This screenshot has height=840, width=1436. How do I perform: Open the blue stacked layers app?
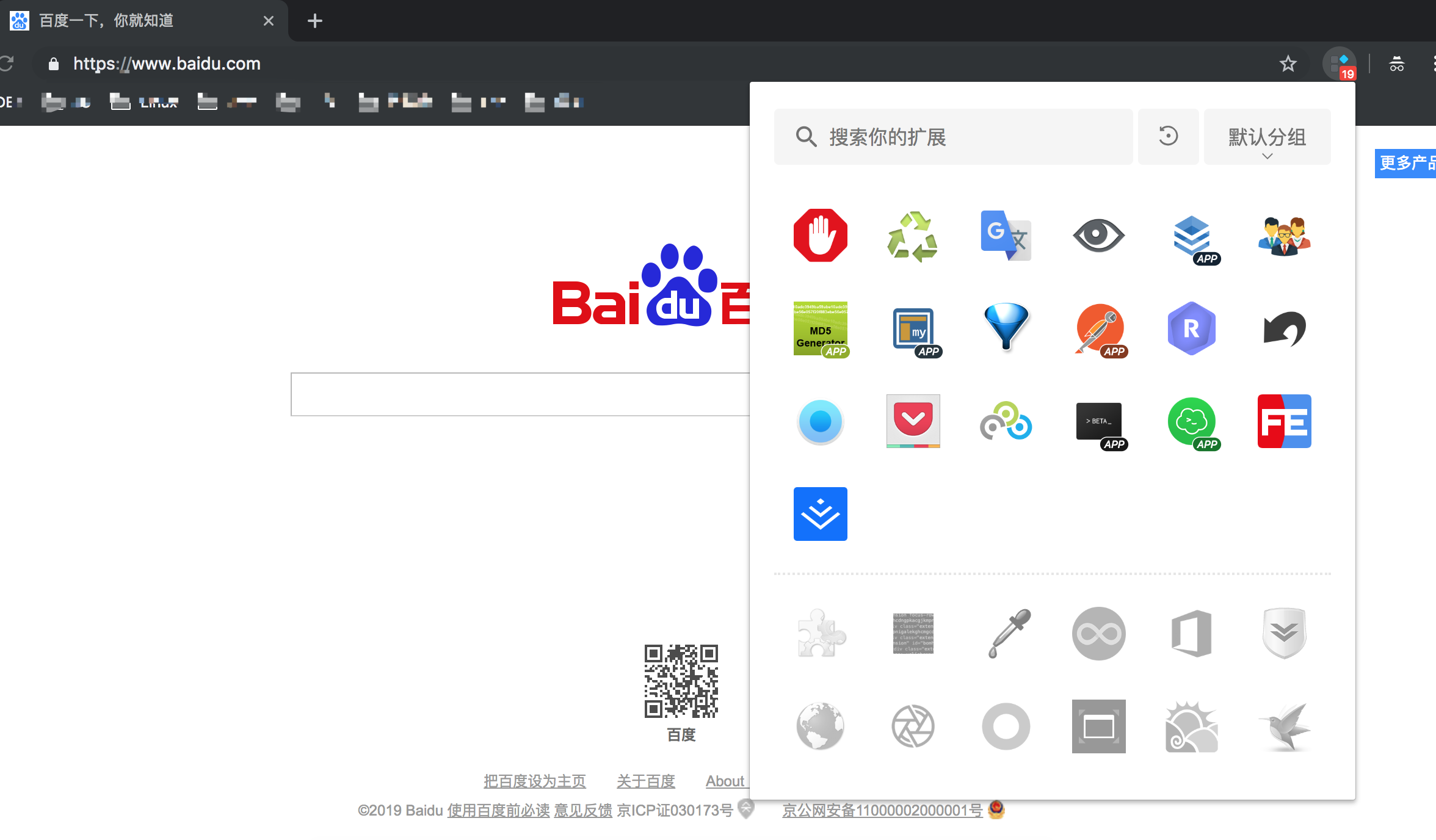(1192, 237)
